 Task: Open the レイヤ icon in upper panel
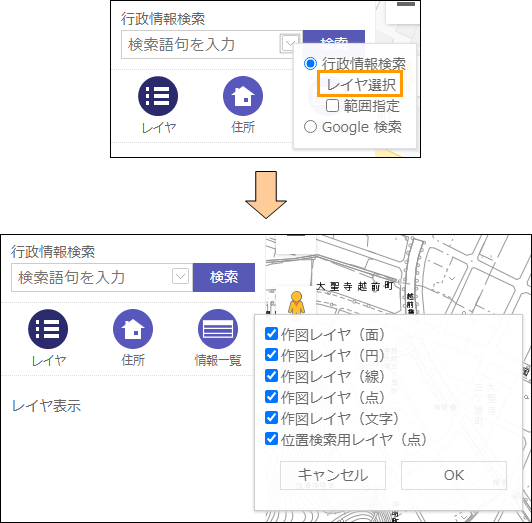click(158, 96)
